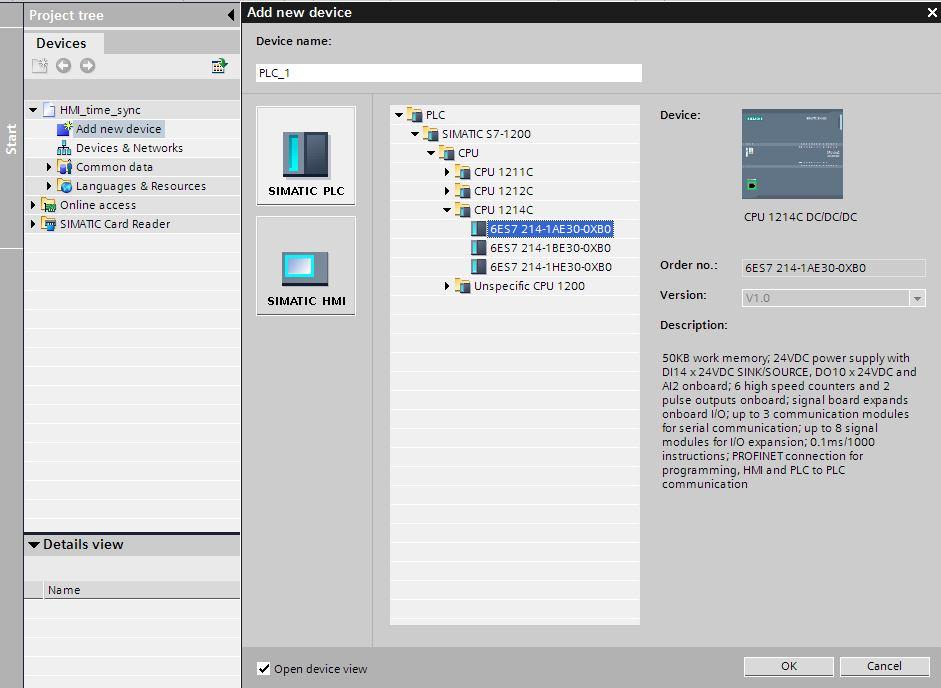Click the PLC root folder icon
This screenshot has height=688, width=941.
click(415, 115)
